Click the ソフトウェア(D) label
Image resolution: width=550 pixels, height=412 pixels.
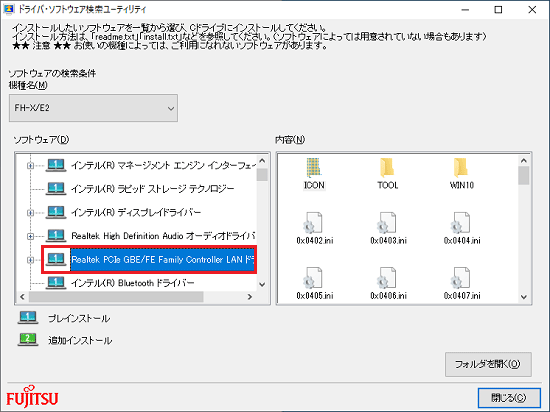point(41,140)
